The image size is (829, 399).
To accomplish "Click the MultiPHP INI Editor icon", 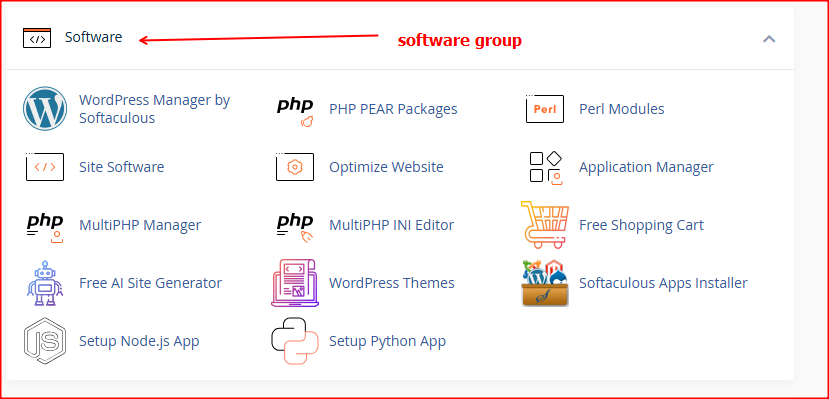I will [295, 228].
